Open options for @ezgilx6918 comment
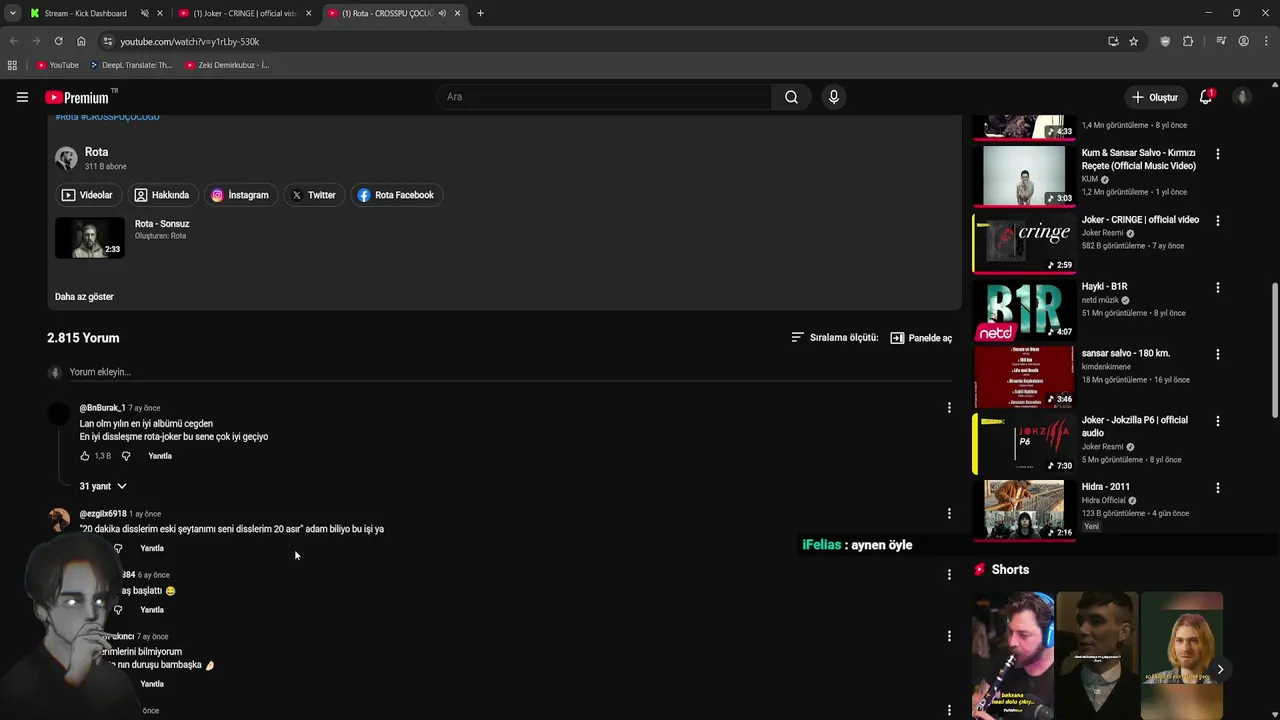This screenshot has width=1280, height=720. coord(949,514)
